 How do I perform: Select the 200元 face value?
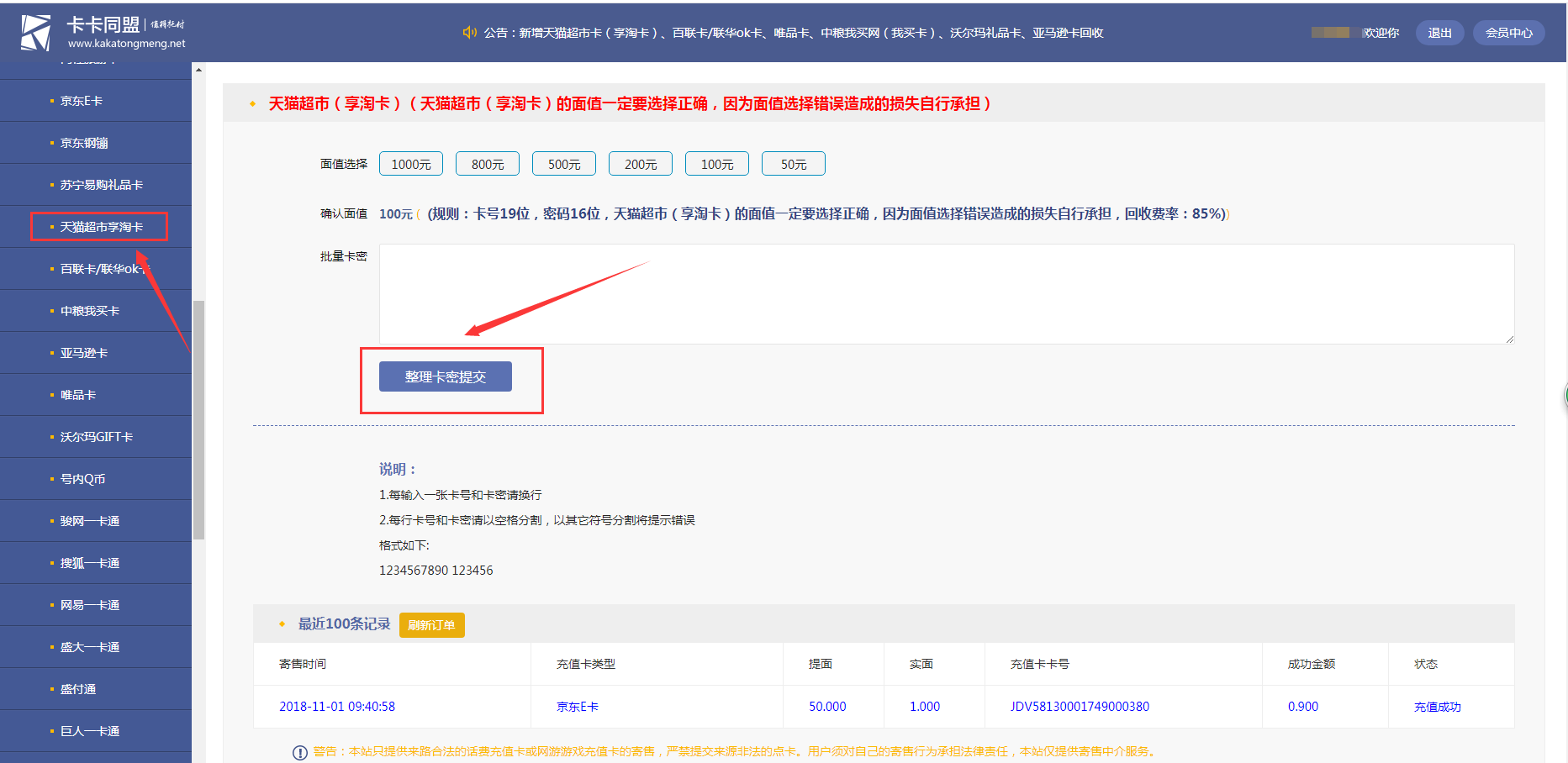(641, 164)
